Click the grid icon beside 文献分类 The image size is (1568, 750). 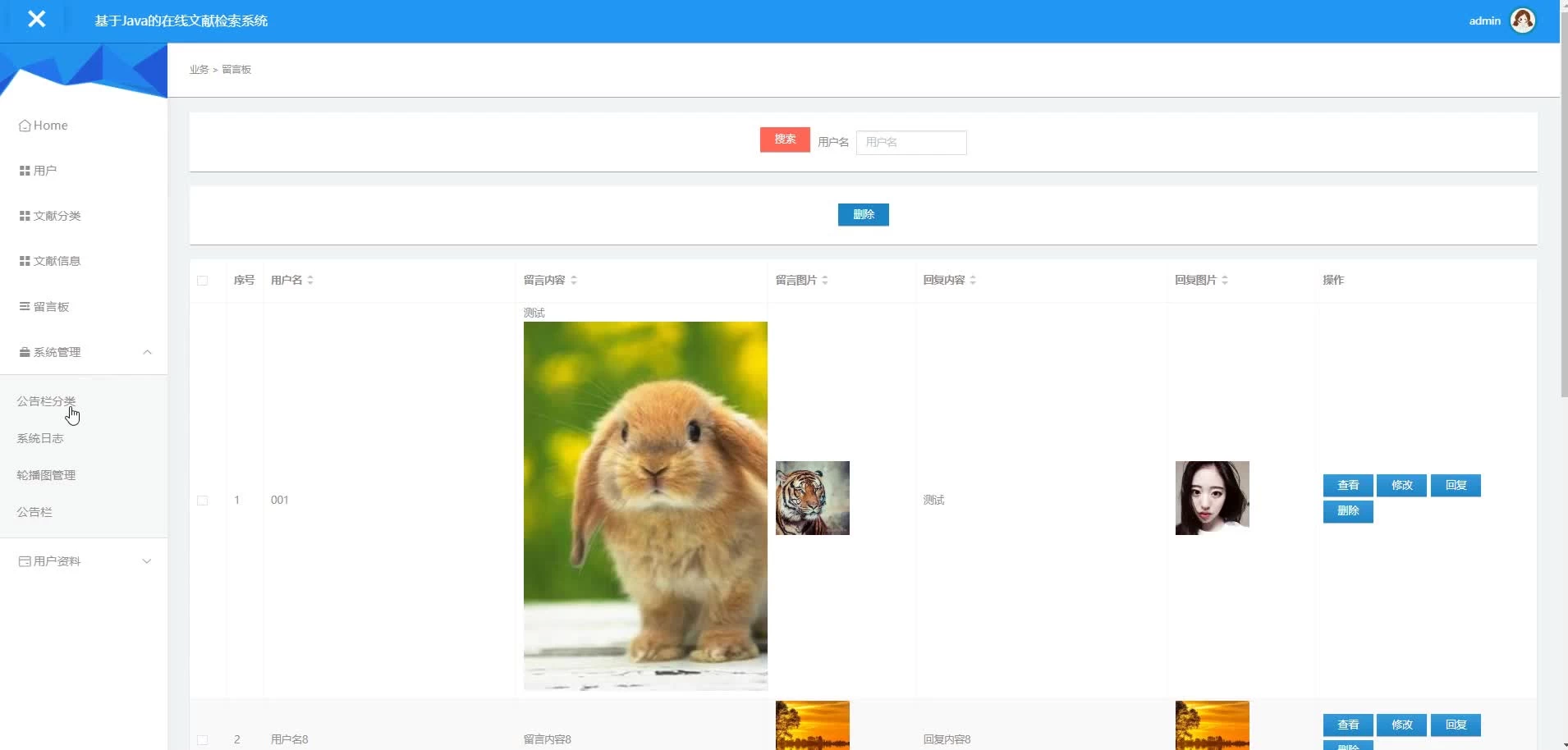point(25,216)
